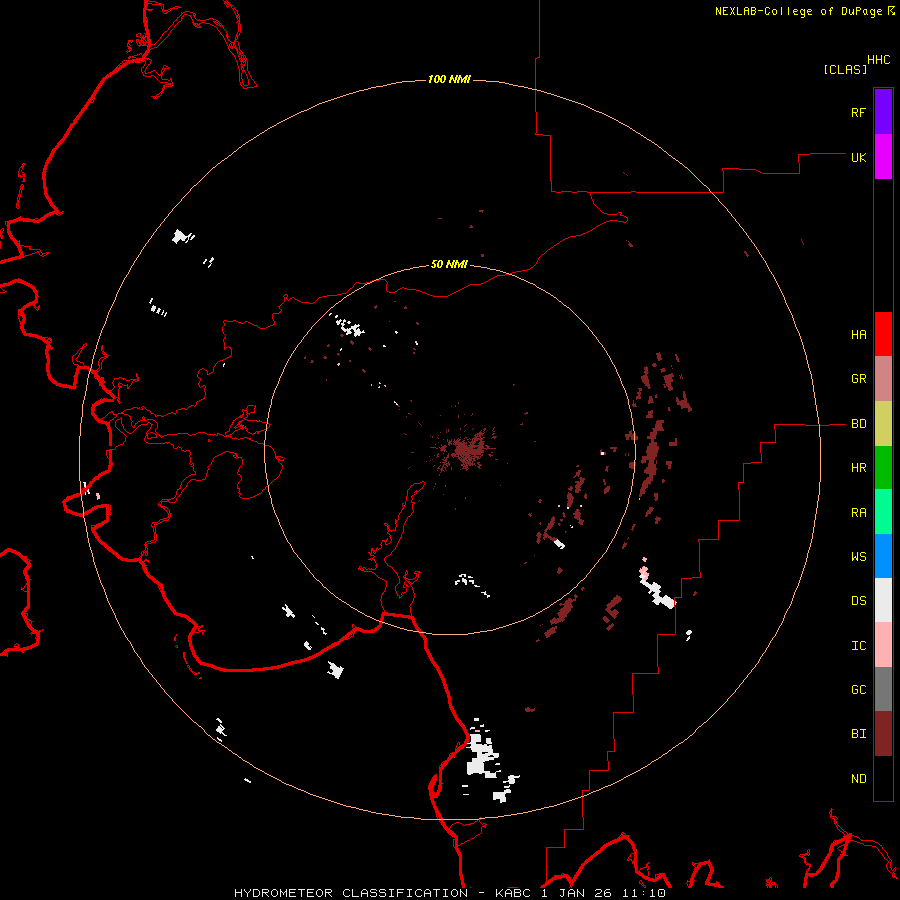Click the UK magenta legend swatch
Viewport: 900px width, 900px height.
883,157
